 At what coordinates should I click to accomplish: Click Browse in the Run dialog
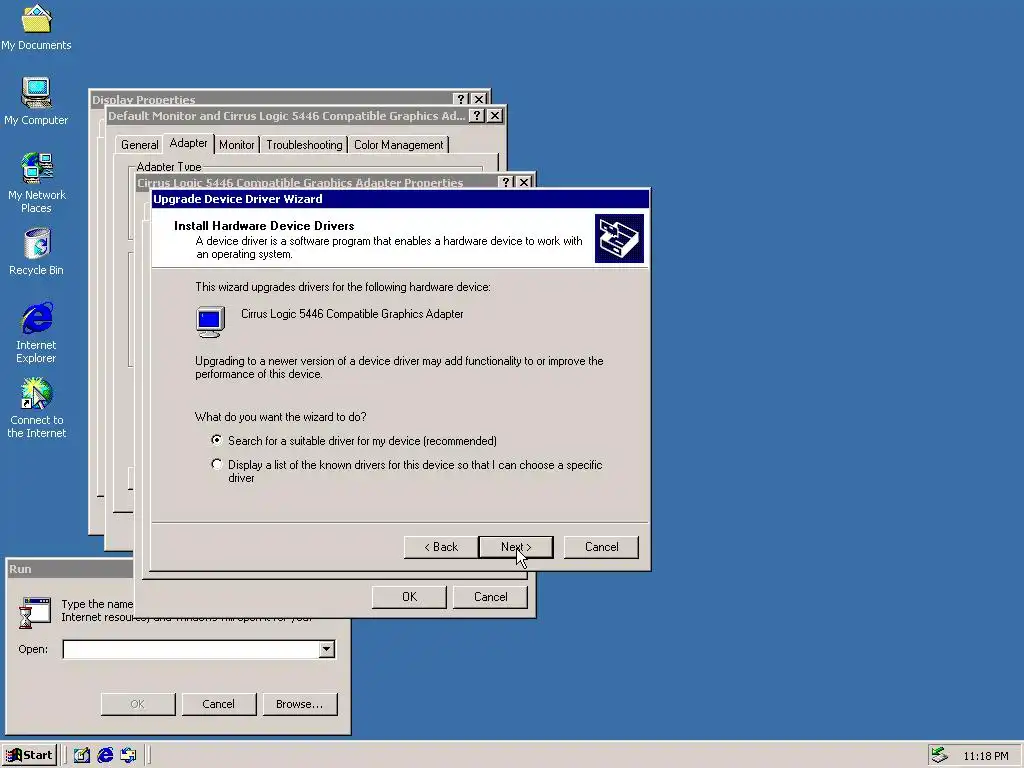[300, 704]
